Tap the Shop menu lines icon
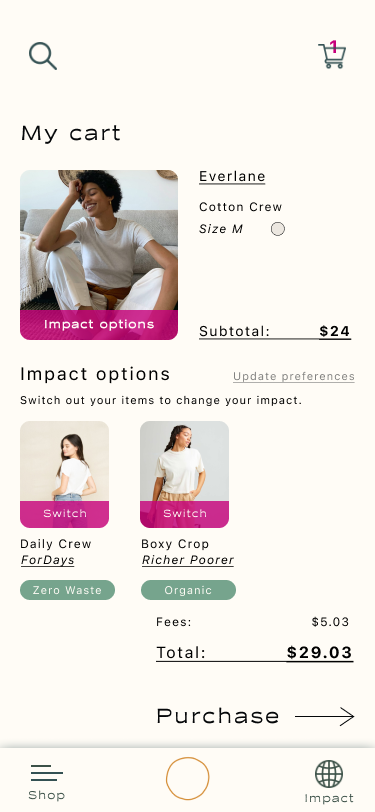Viewport: 375px width, 812px height. click(x=47, y=773)
